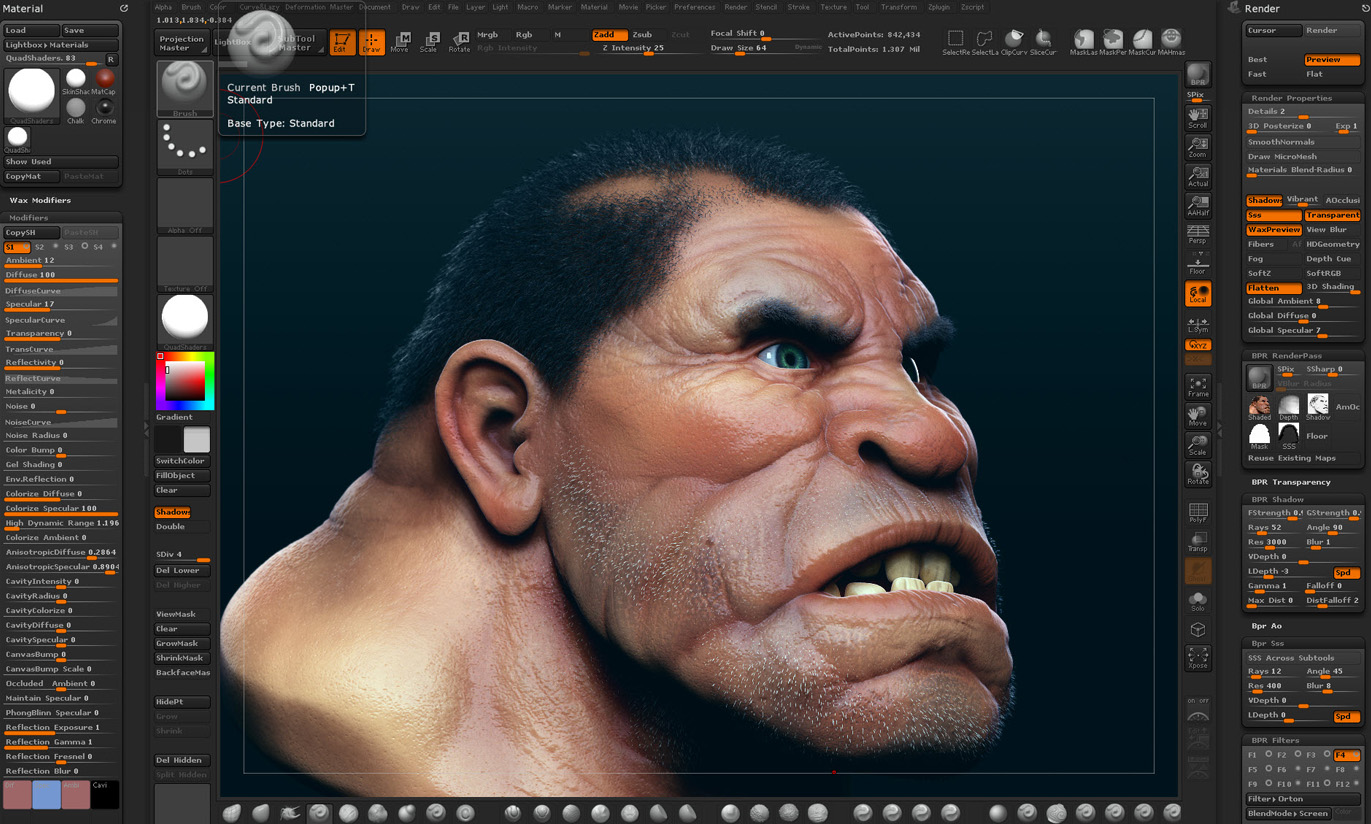Viewport: 1371px width, 824px height.
Task: Click Save in the Material panel
Action: (90, 30)
